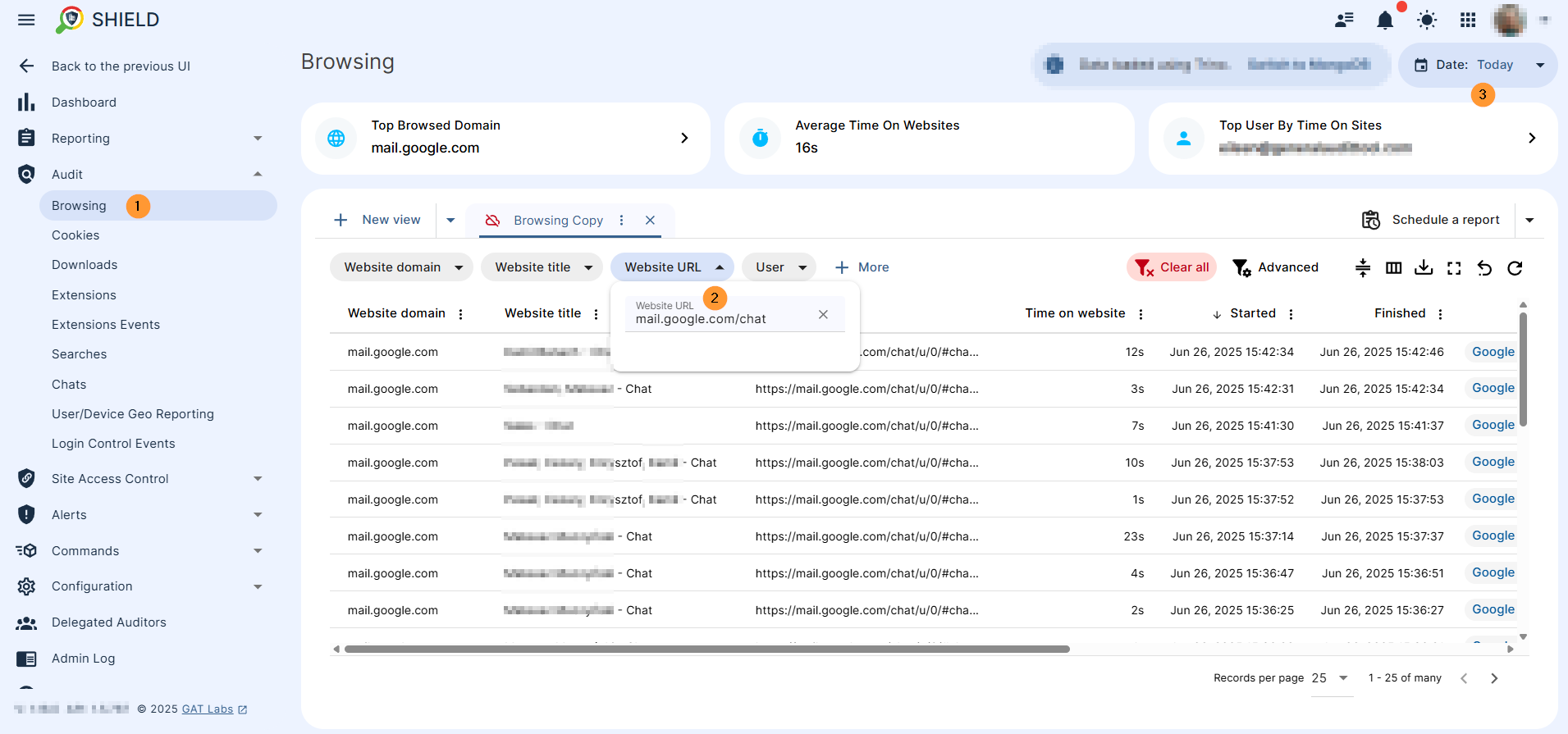Screen dimensions: 1568x734
Task: Open the Top User By Time card arrow
Action: tap(1532, 138)
